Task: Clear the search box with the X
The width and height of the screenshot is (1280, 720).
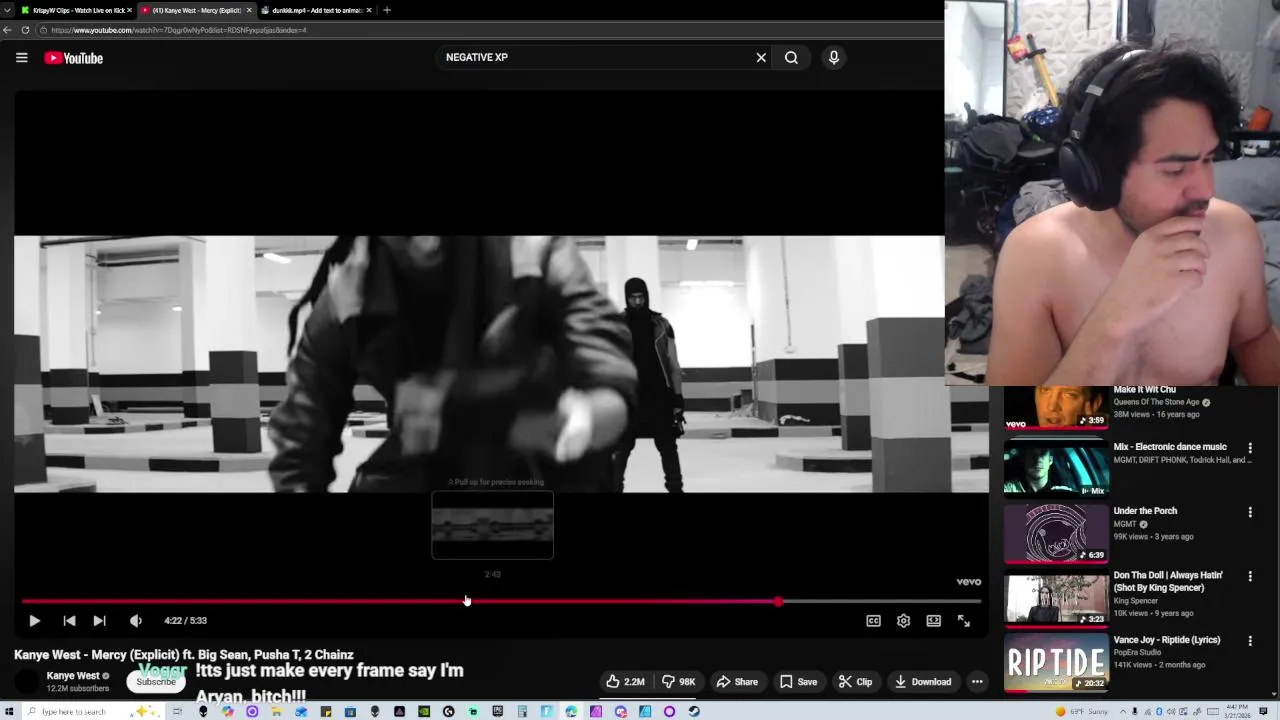Action: pos(761,58)
